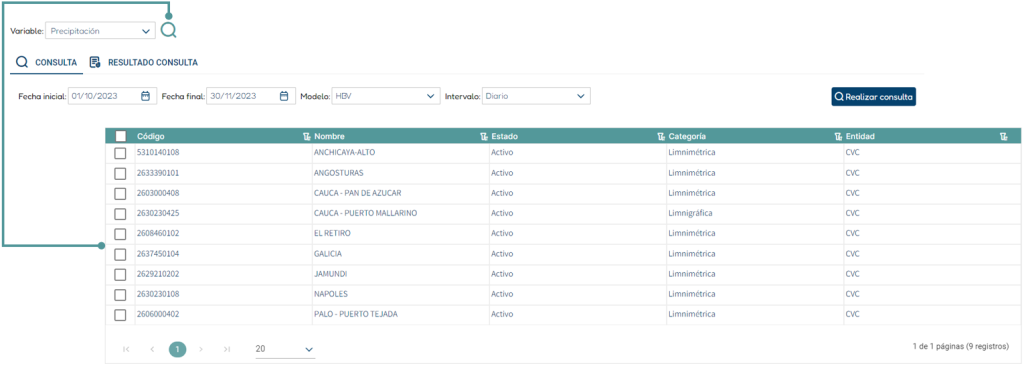The width and height of the screenshot is (1024, 366).
Task: Sort by the Estado column header
Action: (x=505, y=137)
